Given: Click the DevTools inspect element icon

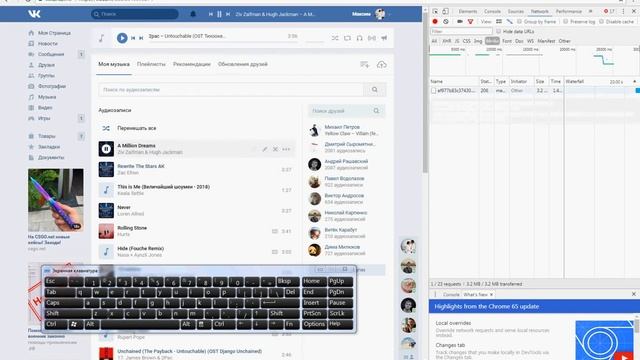Looking at the screenshot, I should (x=436, y=11).
